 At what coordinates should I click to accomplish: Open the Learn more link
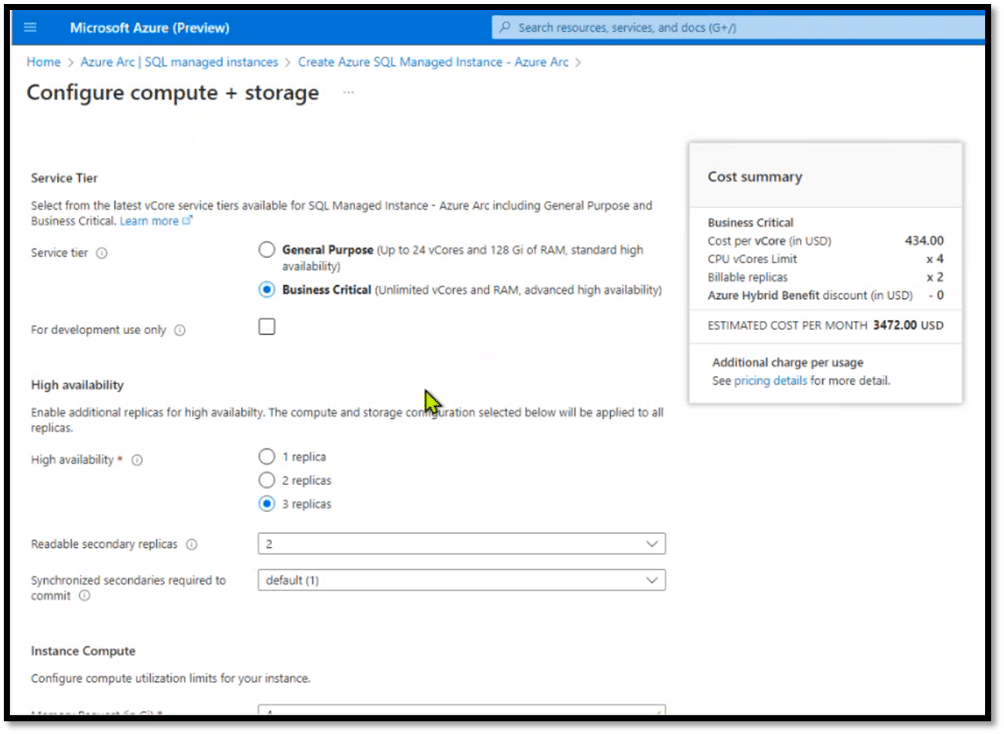(149, 221)
